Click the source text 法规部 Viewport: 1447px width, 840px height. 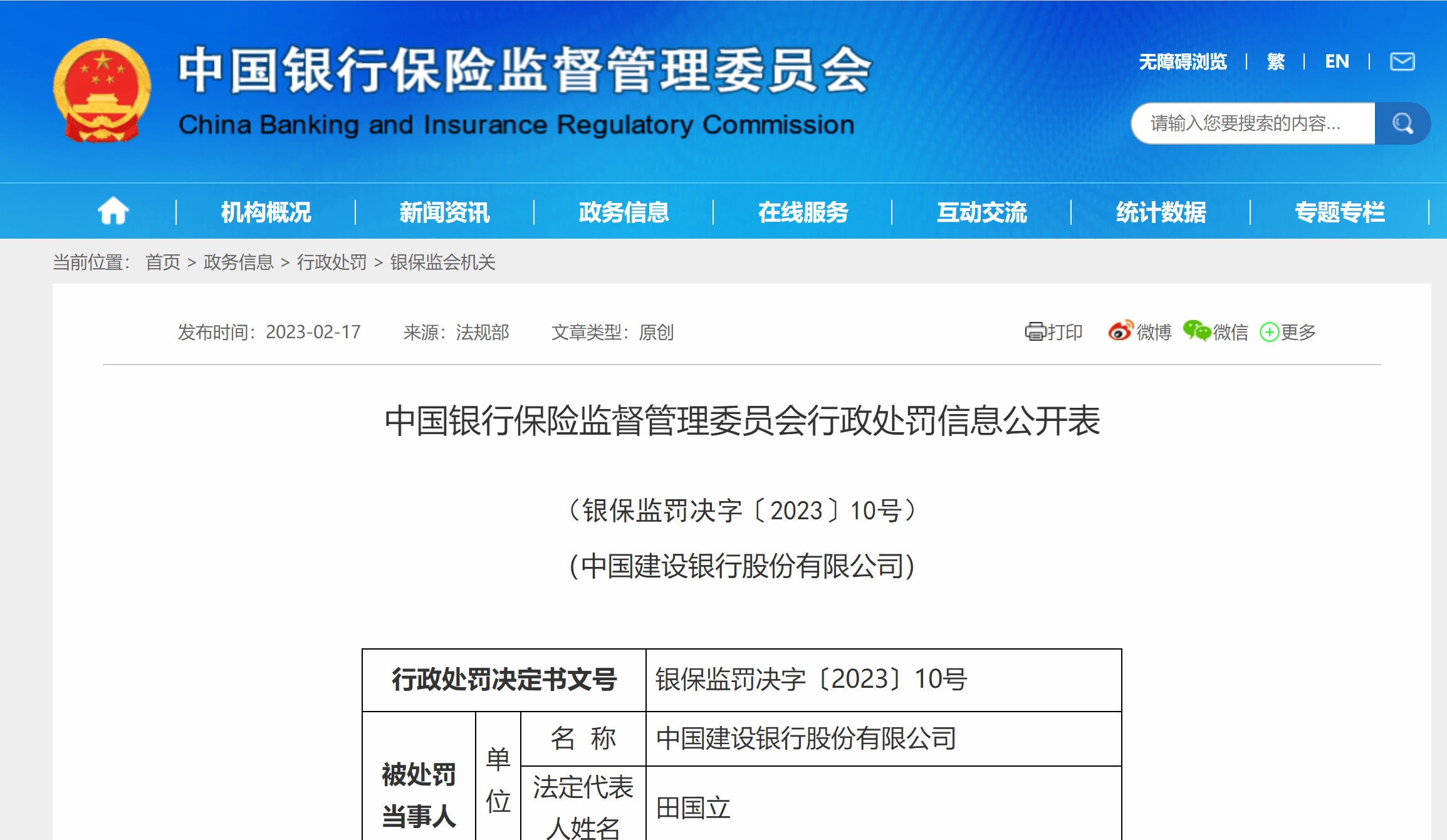tap(483, 332)
